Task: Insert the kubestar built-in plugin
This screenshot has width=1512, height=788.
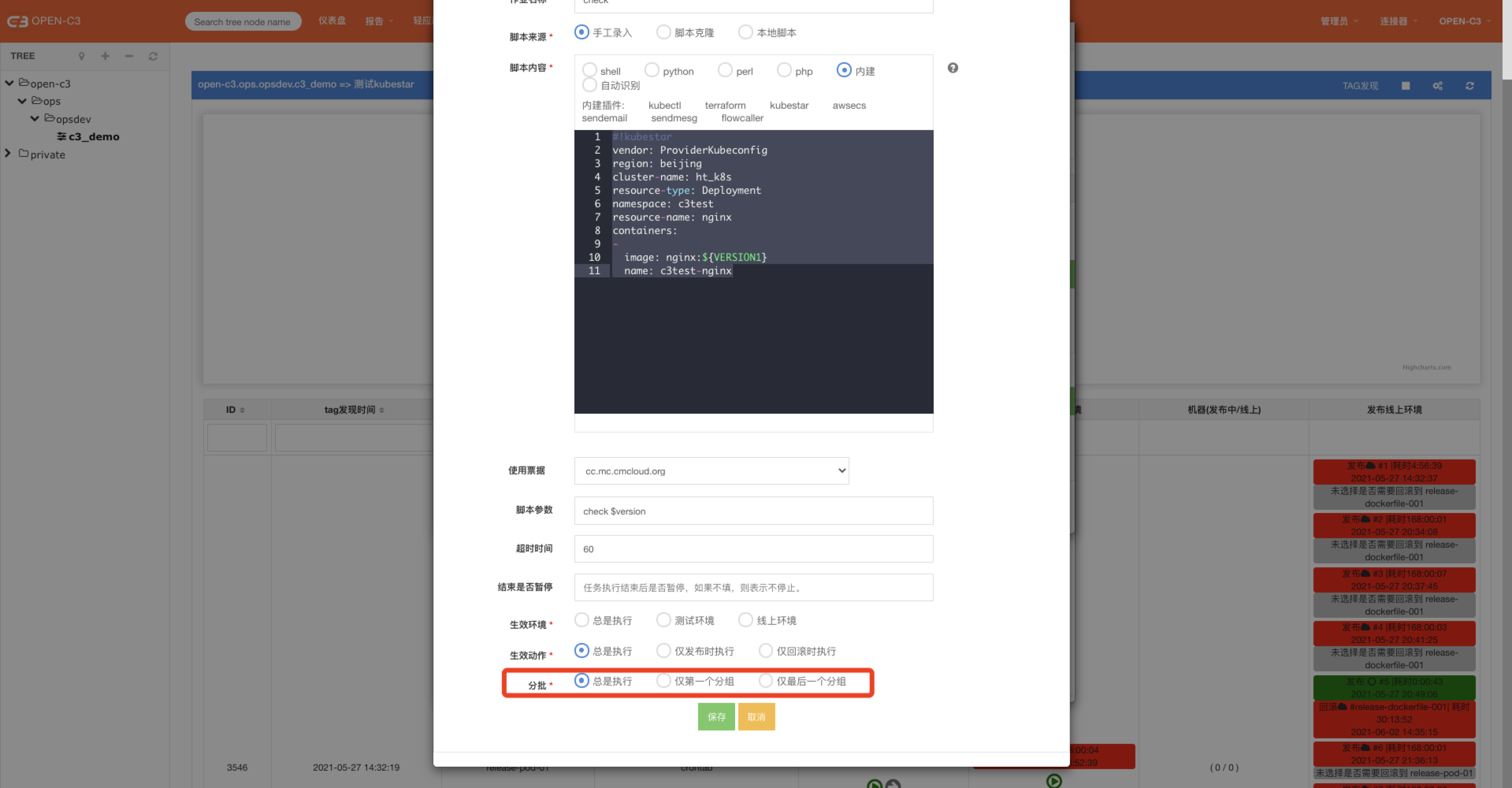Action: [x=789, y=106]
